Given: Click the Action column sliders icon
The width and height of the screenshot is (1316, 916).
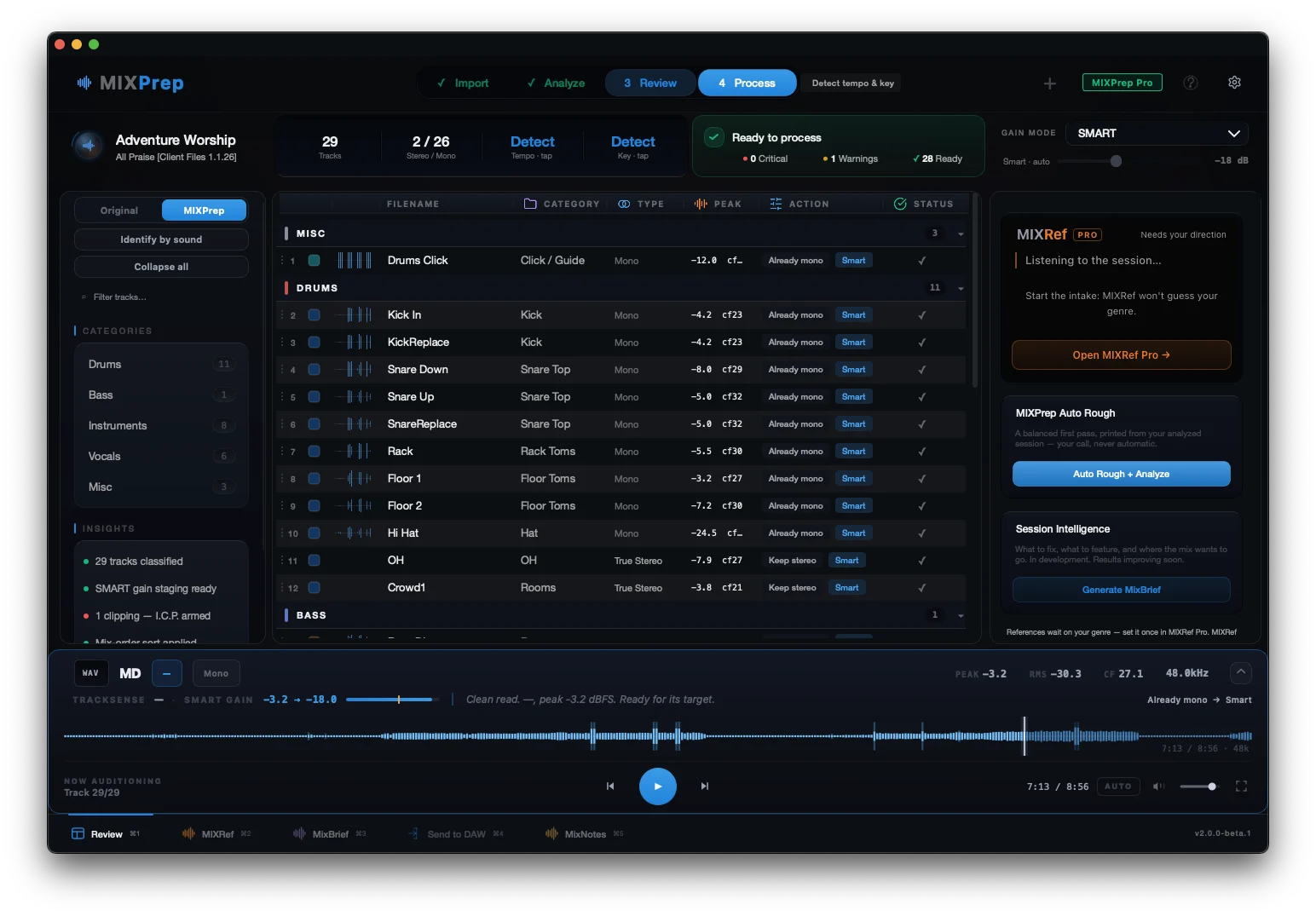Looking at the screenshot, I should (776, 204).
